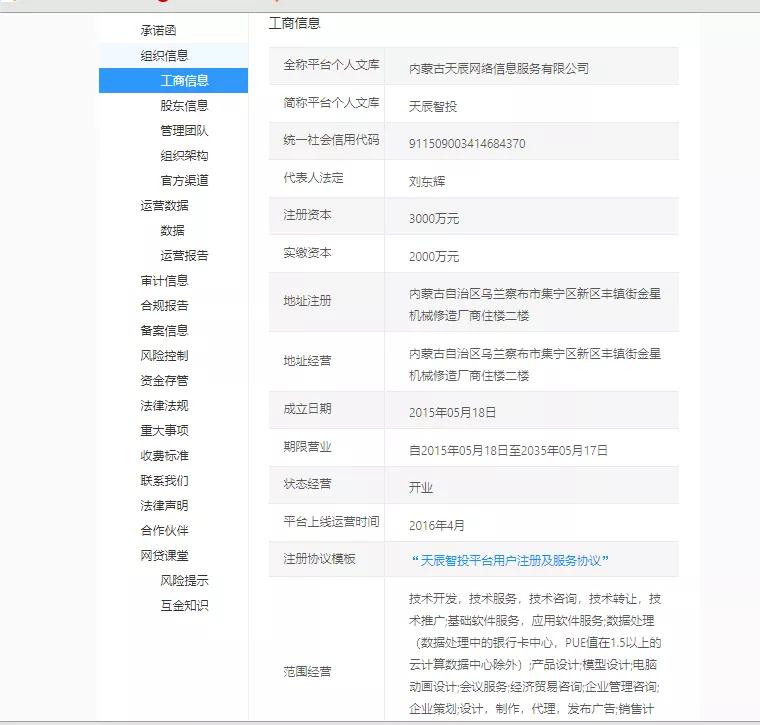Click the business term 自2015年05月18日至2035年05月17日

tap(508, 450)
